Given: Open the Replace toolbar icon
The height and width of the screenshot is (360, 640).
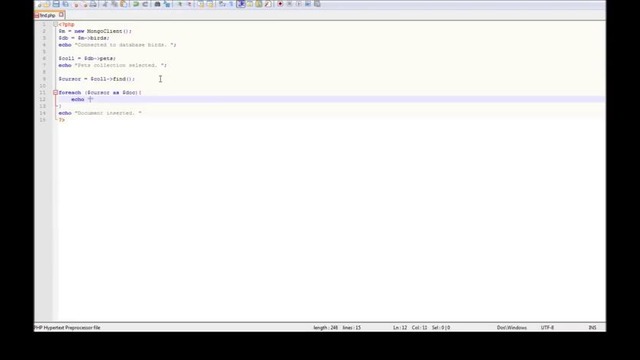Looking at the screenshot, I should click(167, 4).
